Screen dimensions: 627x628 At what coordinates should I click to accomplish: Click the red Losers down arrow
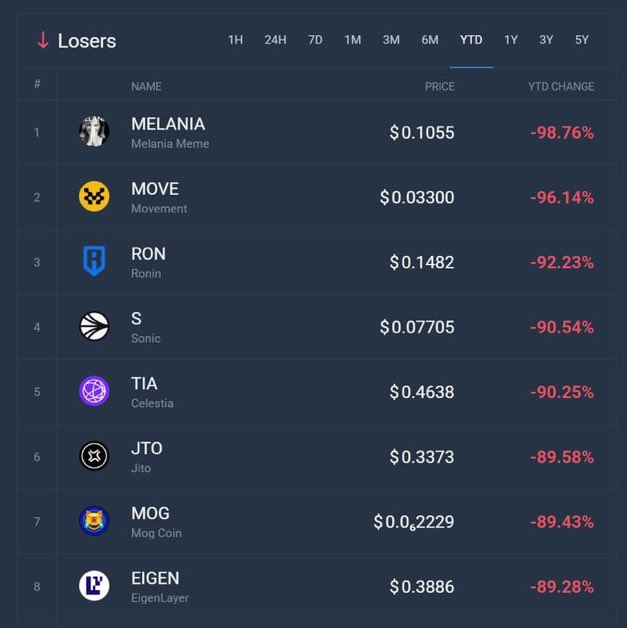(x=43, y=40)
